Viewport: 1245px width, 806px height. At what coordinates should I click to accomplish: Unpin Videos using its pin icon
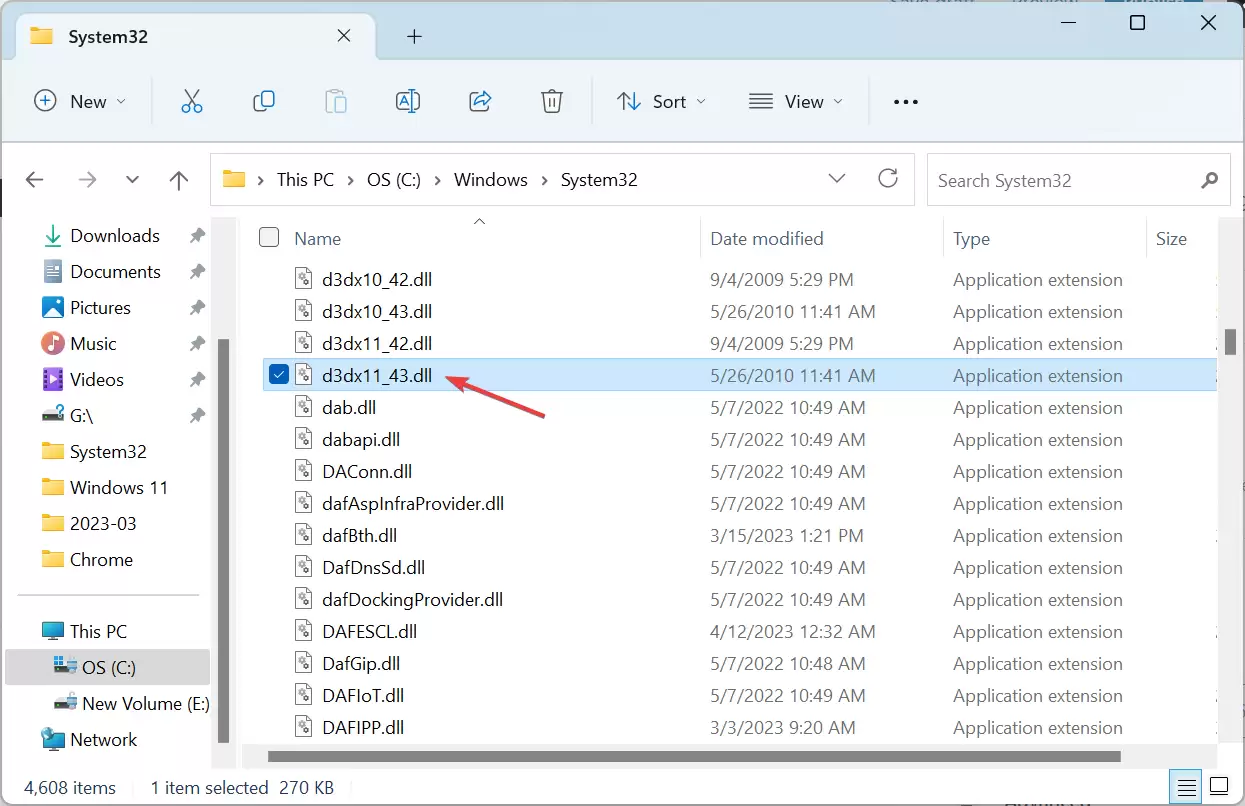click(x=198, y=380)
